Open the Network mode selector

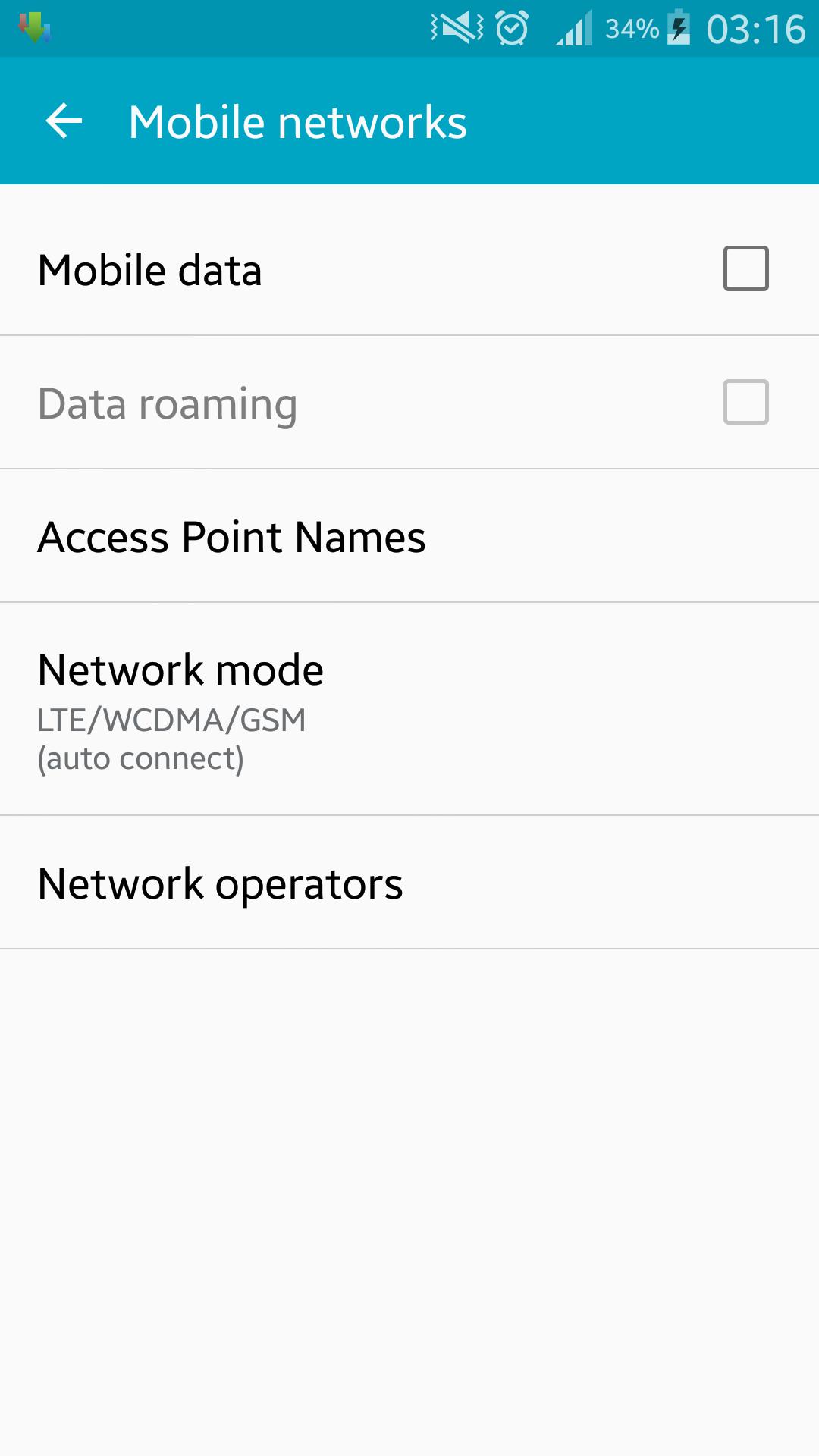tap(180, 670)
